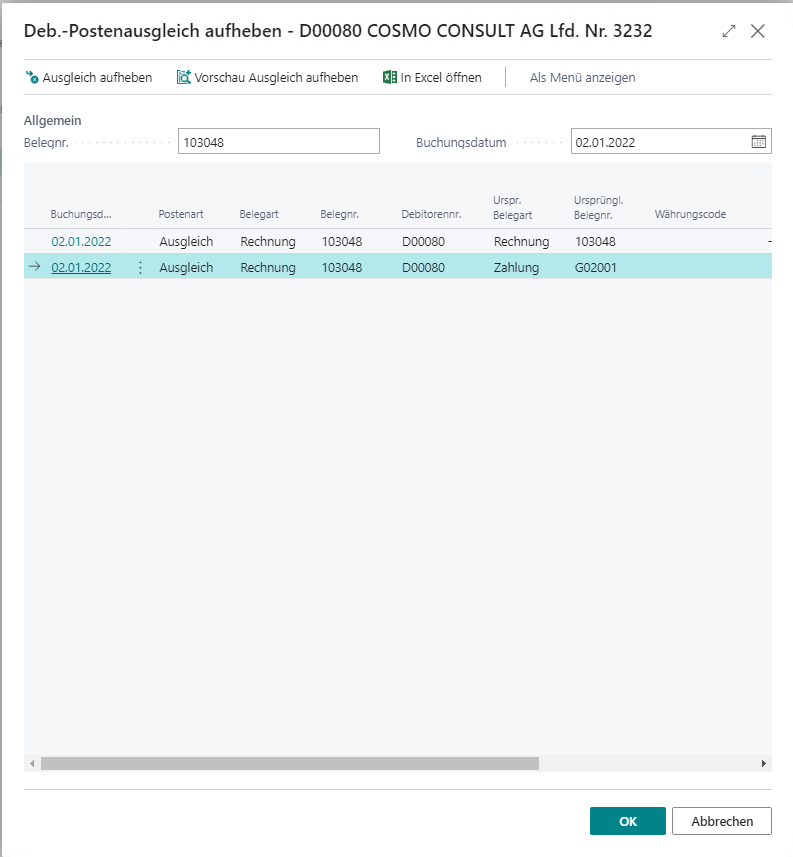793x857 pixels.
Task: Click the row selector arrow on second row
Action: click(x=35, y=267)
